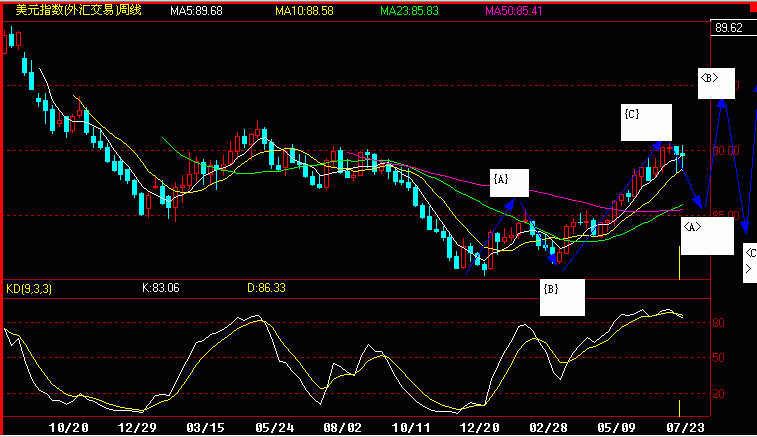757x437 pixels.
Task: Click the green MA23:85.83 label
Action: 409,11
